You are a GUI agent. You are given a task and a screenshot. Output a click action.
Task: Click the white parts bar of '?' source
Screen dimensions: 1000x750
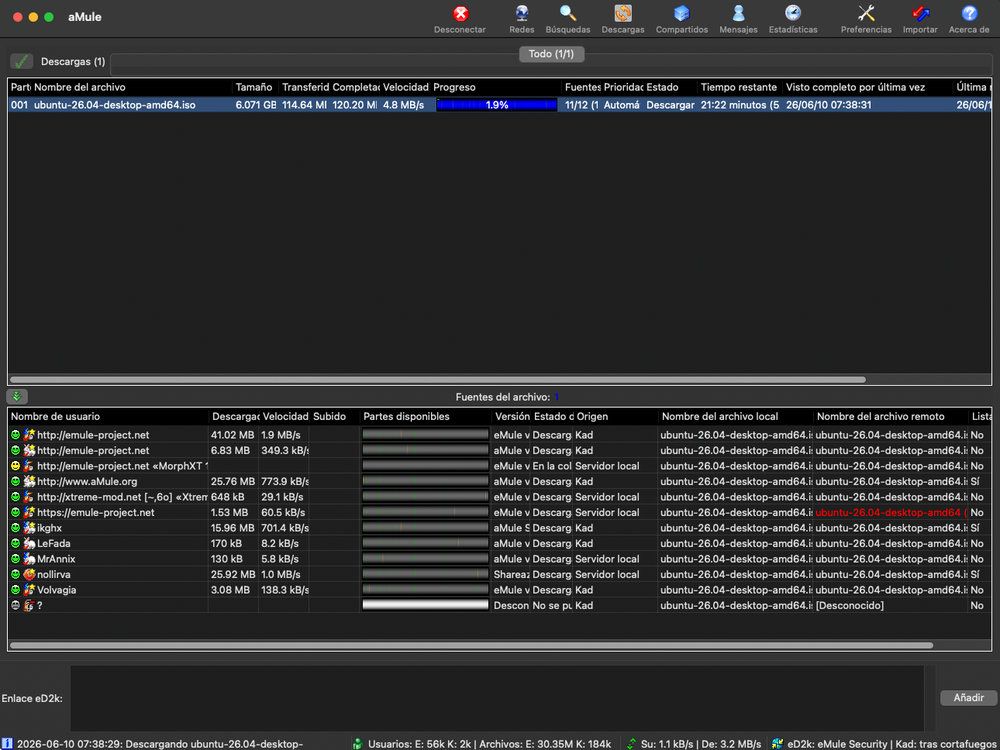425,605
